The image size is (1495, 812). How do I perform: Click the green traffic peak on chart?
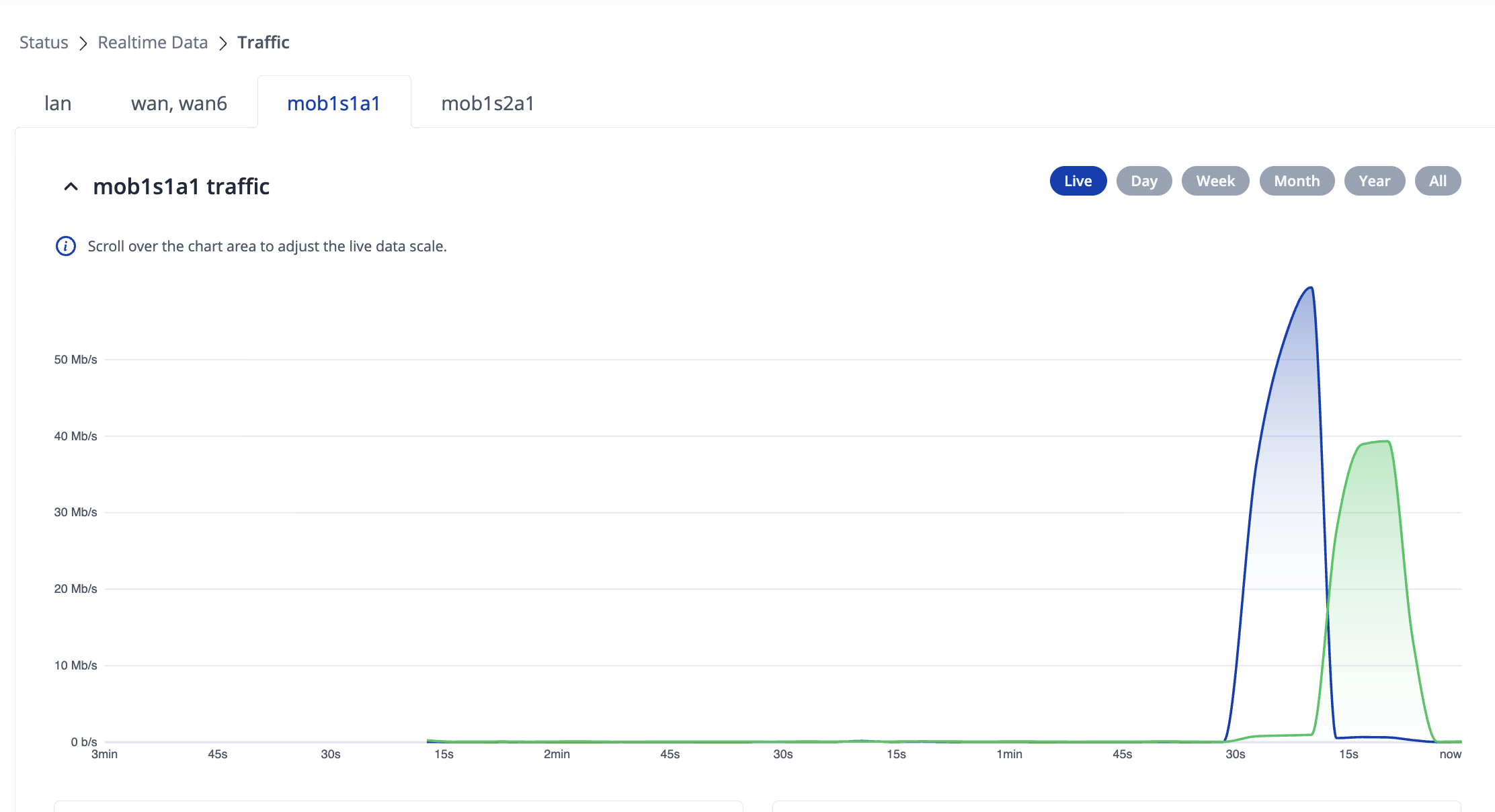[x=1378, y=442]
